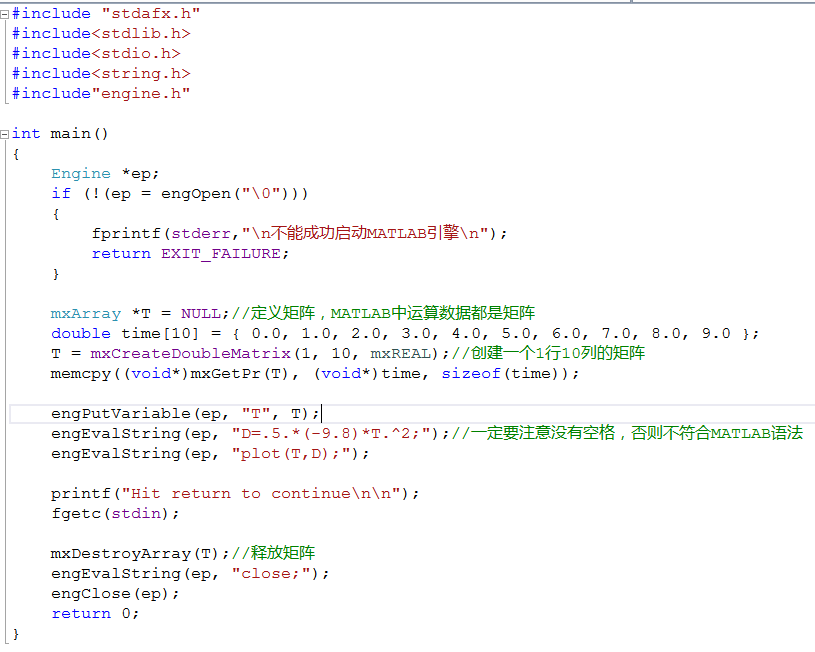Click on the #include<string.h> line

[101, 74]
